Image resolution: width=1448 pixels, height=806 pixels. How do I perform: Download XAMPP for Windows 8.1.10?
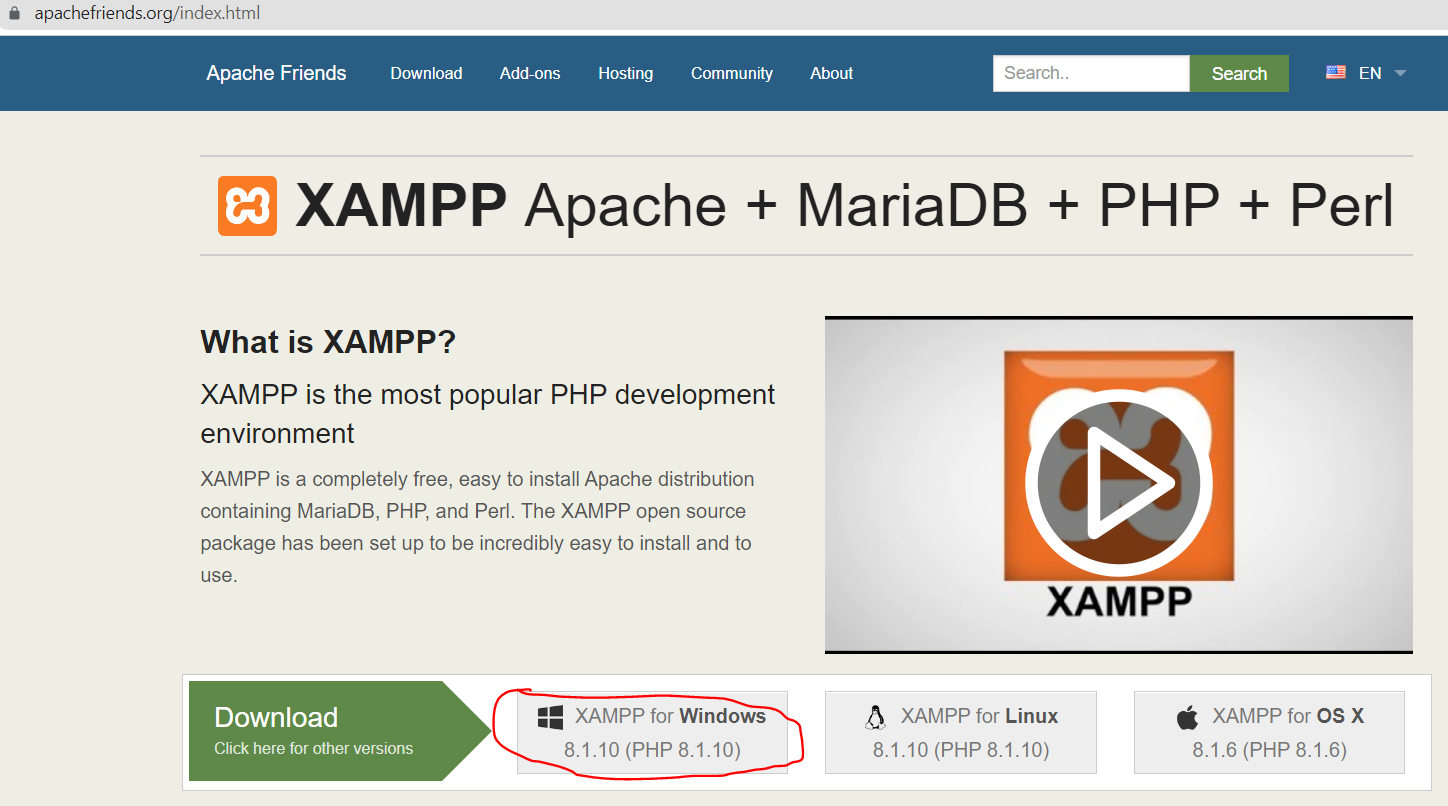[x=652, y=732]
